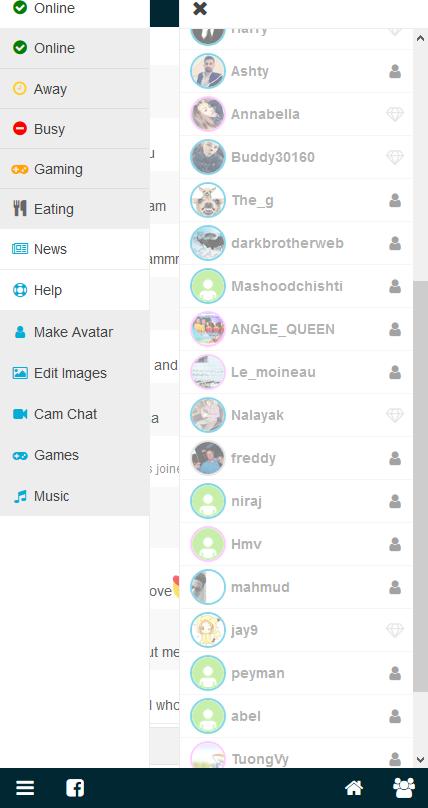Open the hamburger menu icon in bottom bar
This screenshot has height=808, width=428.
pos(25,787)
